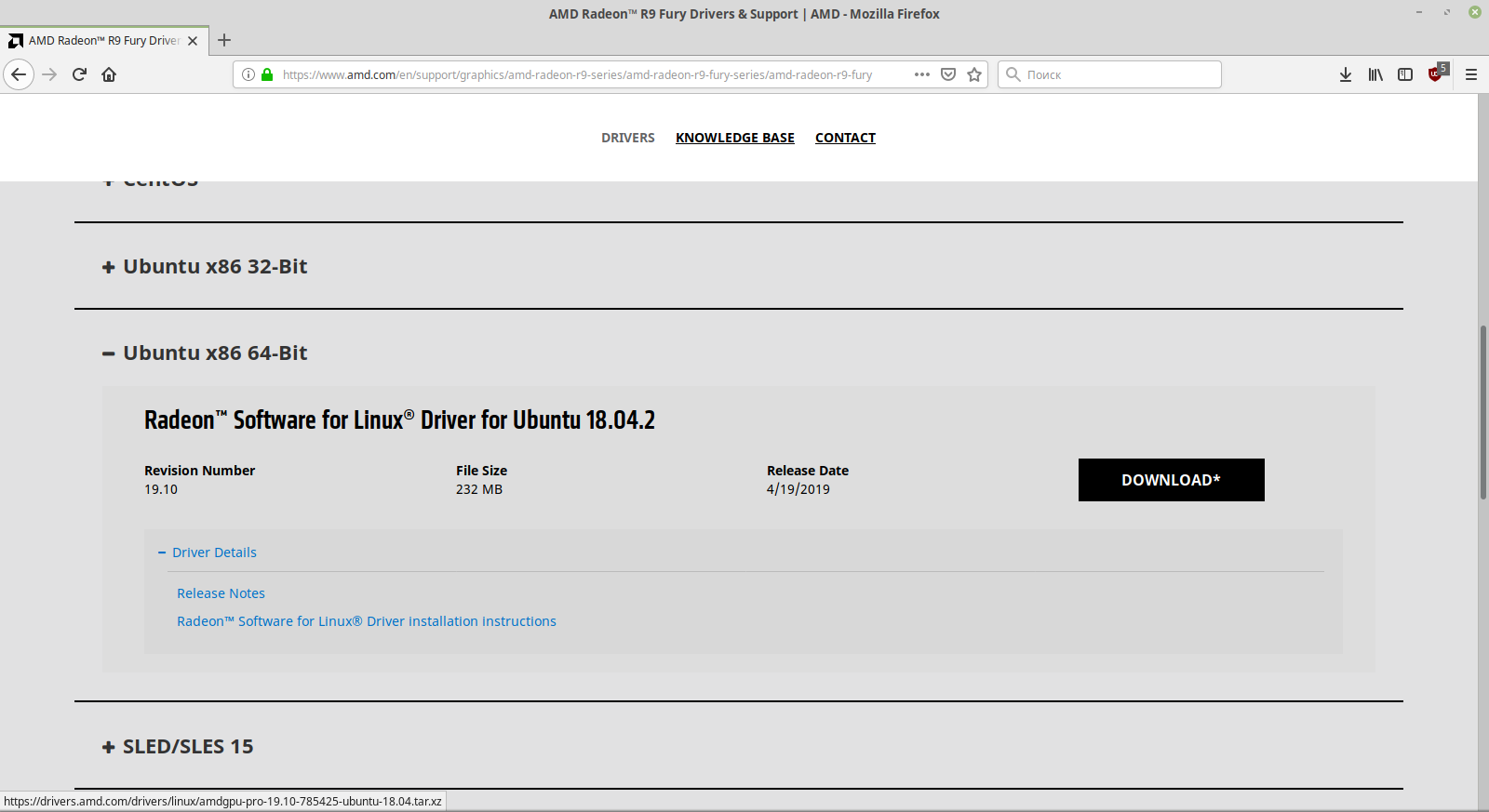Click the File Size label
The height and width of the screenshot is (812, 1489).
(481, 471)
